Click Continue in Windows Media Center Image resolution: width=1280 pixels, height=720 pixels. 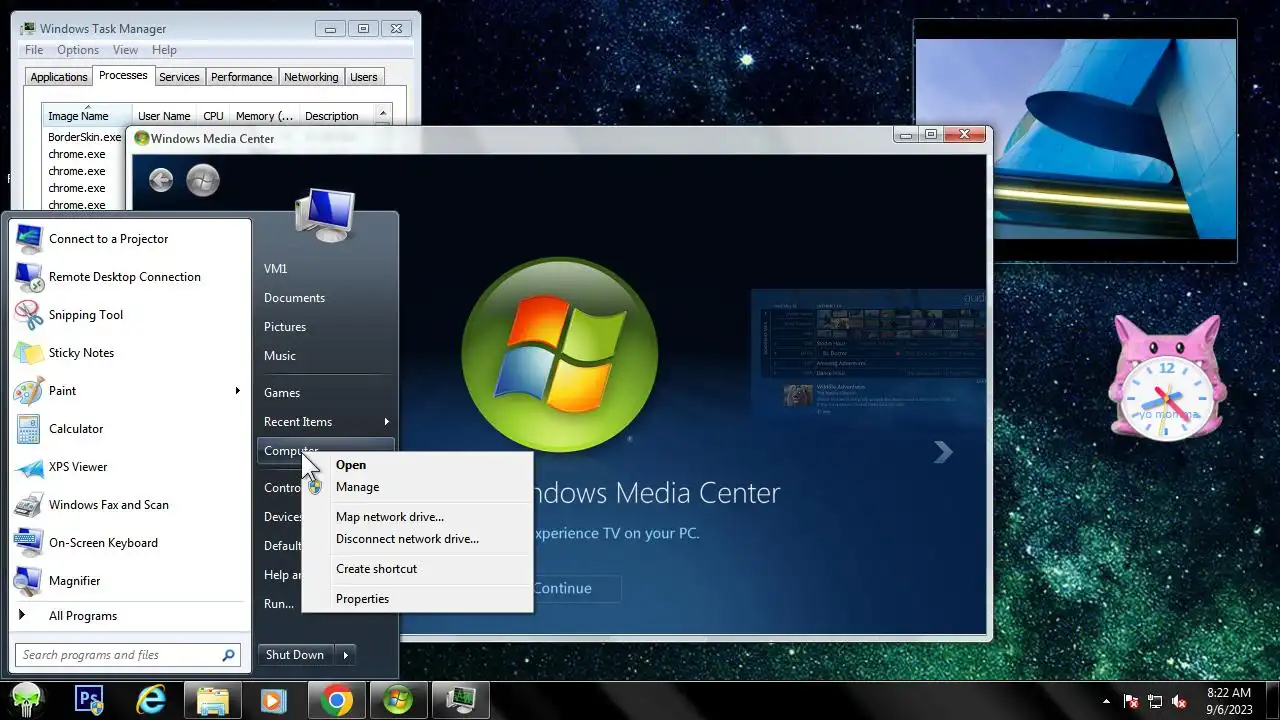(x=562, y=588)
